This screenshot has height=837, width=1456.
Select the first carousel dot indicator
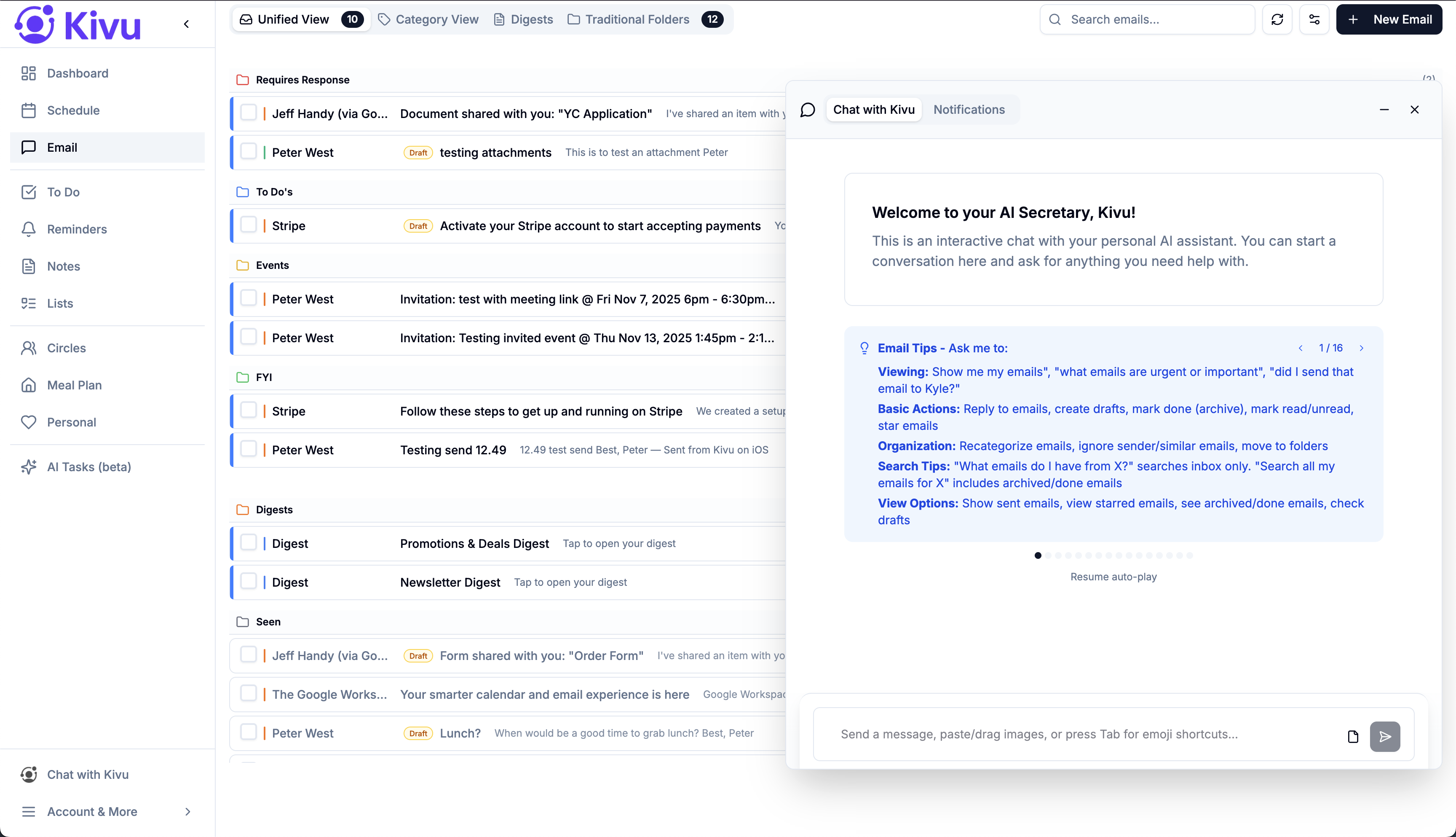[1038, 555]
